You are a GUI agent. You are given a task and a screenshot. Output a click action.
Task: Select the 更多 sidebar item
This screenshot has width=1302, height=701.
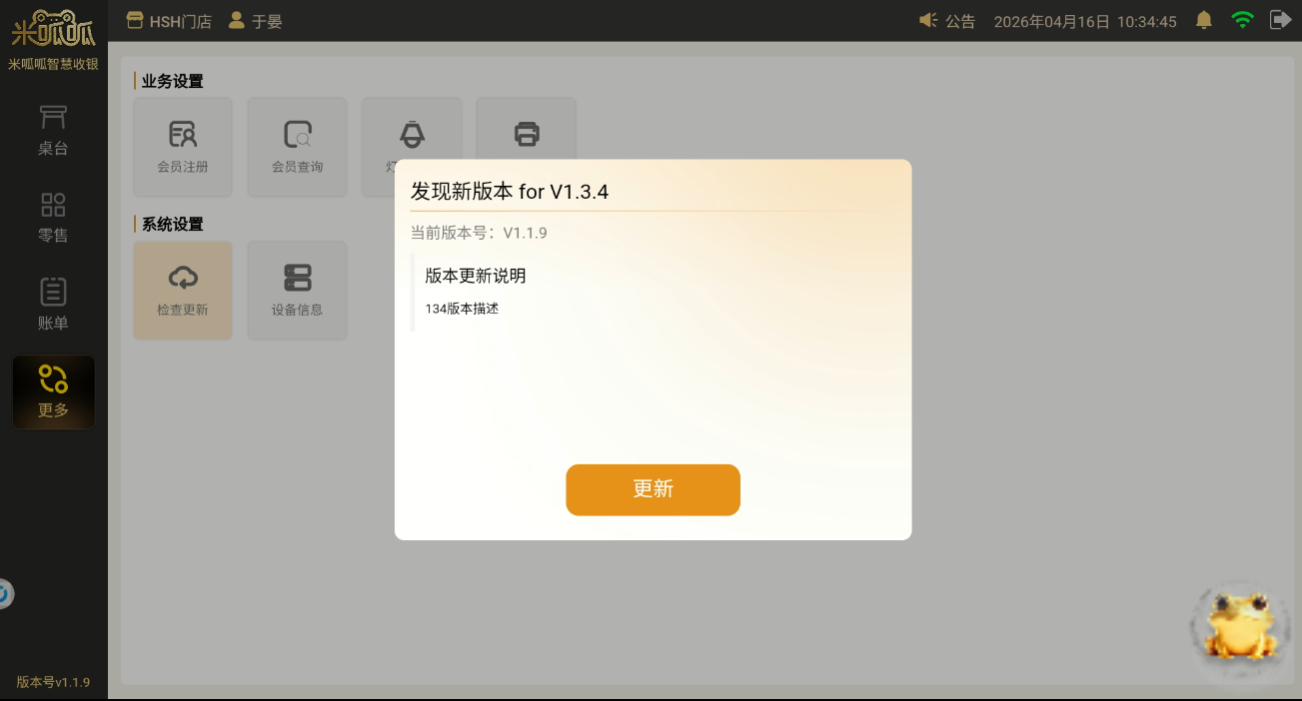[x=53, y=392]
